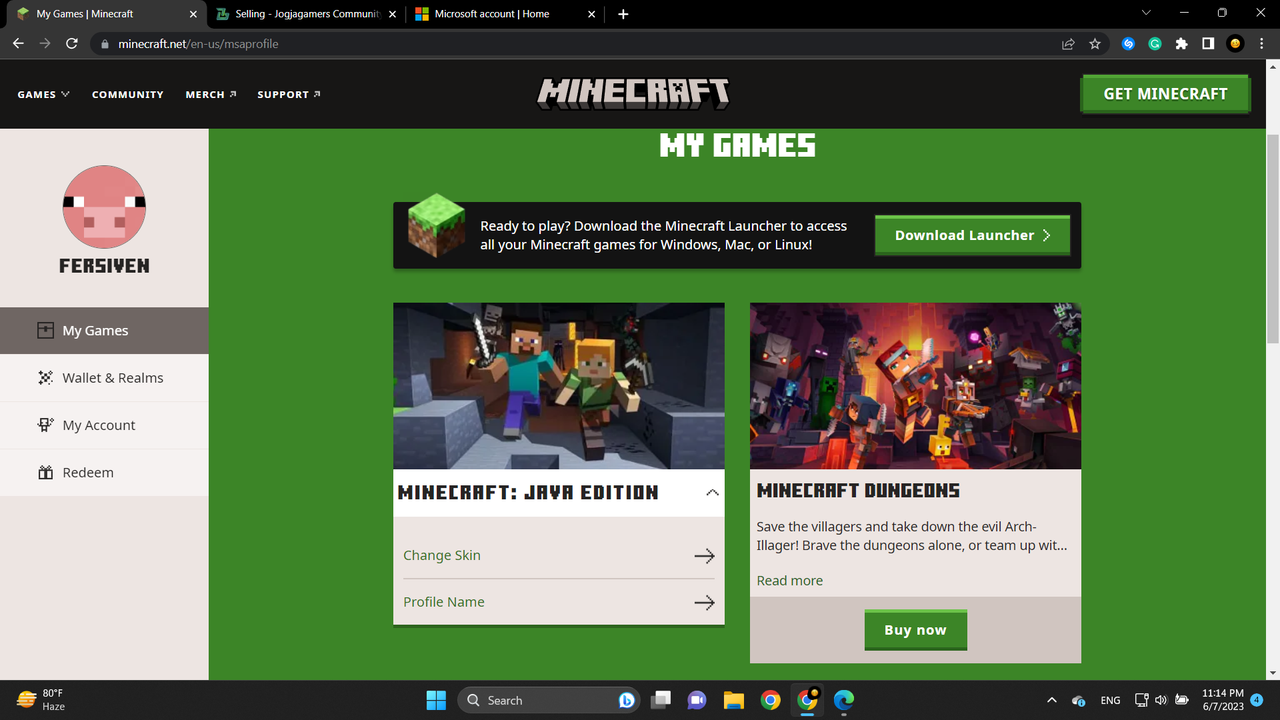Open Wallet & Realms in the sidebar
Screen dimensions: 1280x720
point(104,378)
